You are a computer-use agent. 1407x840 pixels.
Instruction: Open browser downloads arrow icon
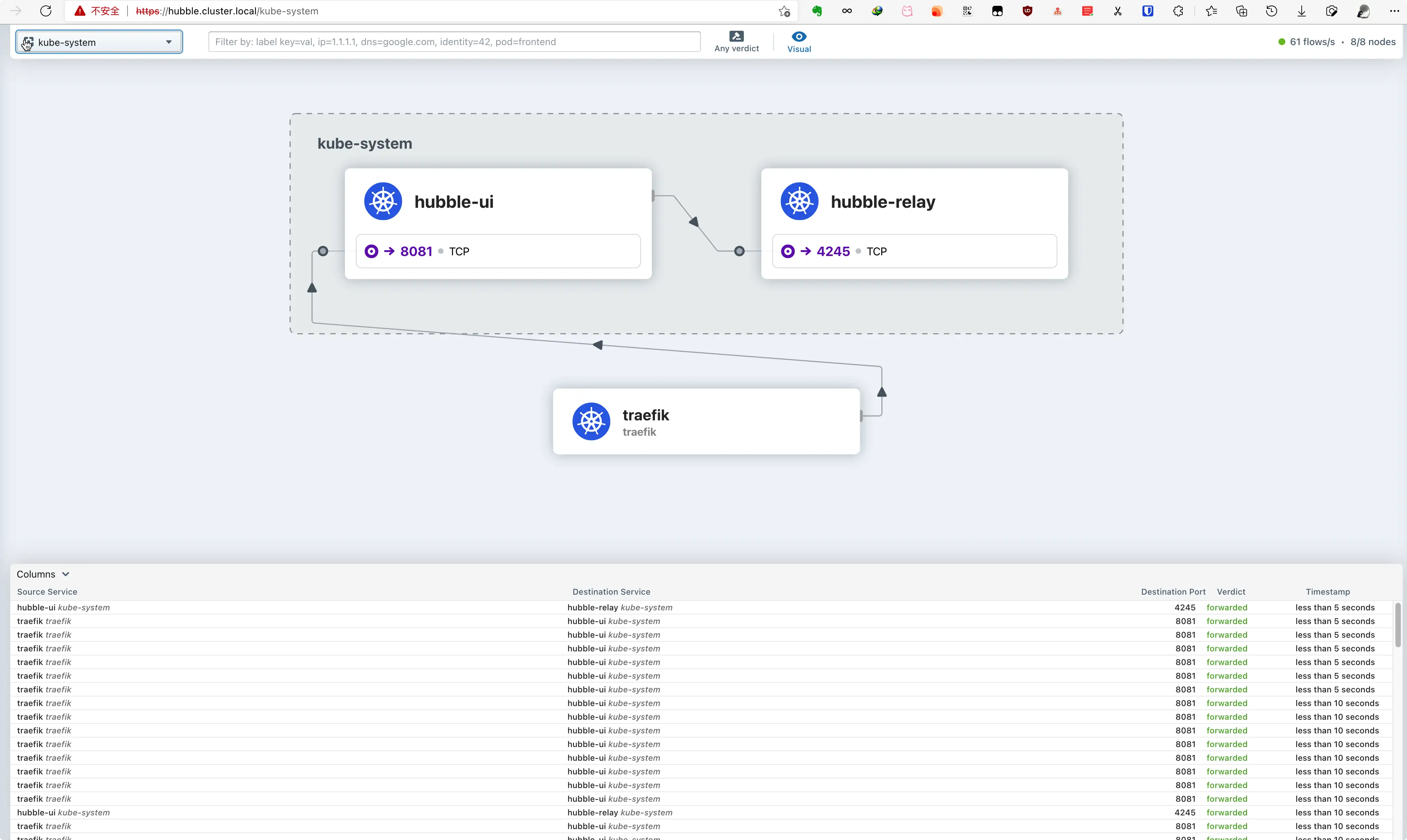click(1302, 11)
